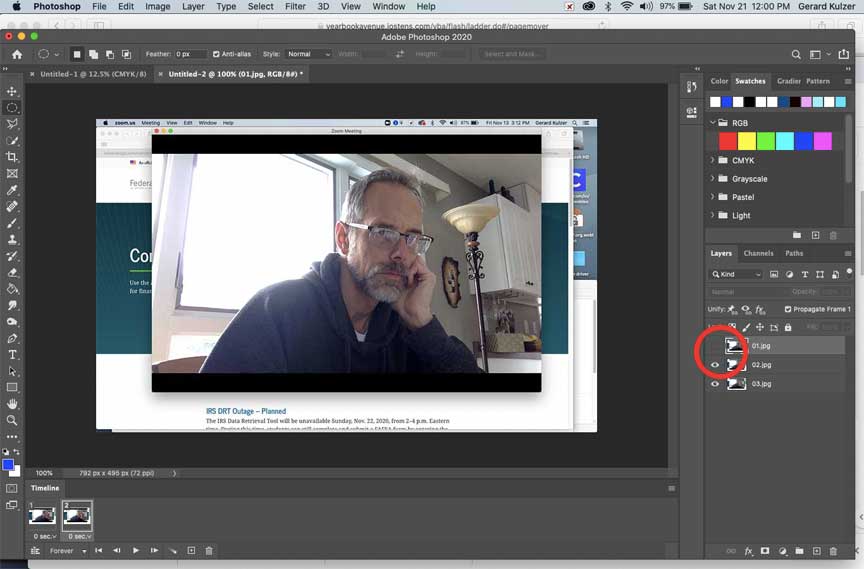Choose the New selection mode button
Image resolution: width=864 pixels, height=569 pixels.
pyautogui.click(x=77, y=54)
